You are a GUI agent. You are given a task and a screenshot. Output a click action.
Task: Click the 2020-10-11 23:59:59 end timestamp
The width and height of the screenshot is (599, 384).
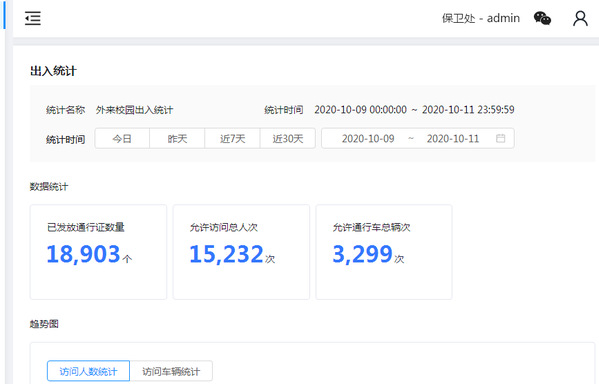[x=468, y=110]
